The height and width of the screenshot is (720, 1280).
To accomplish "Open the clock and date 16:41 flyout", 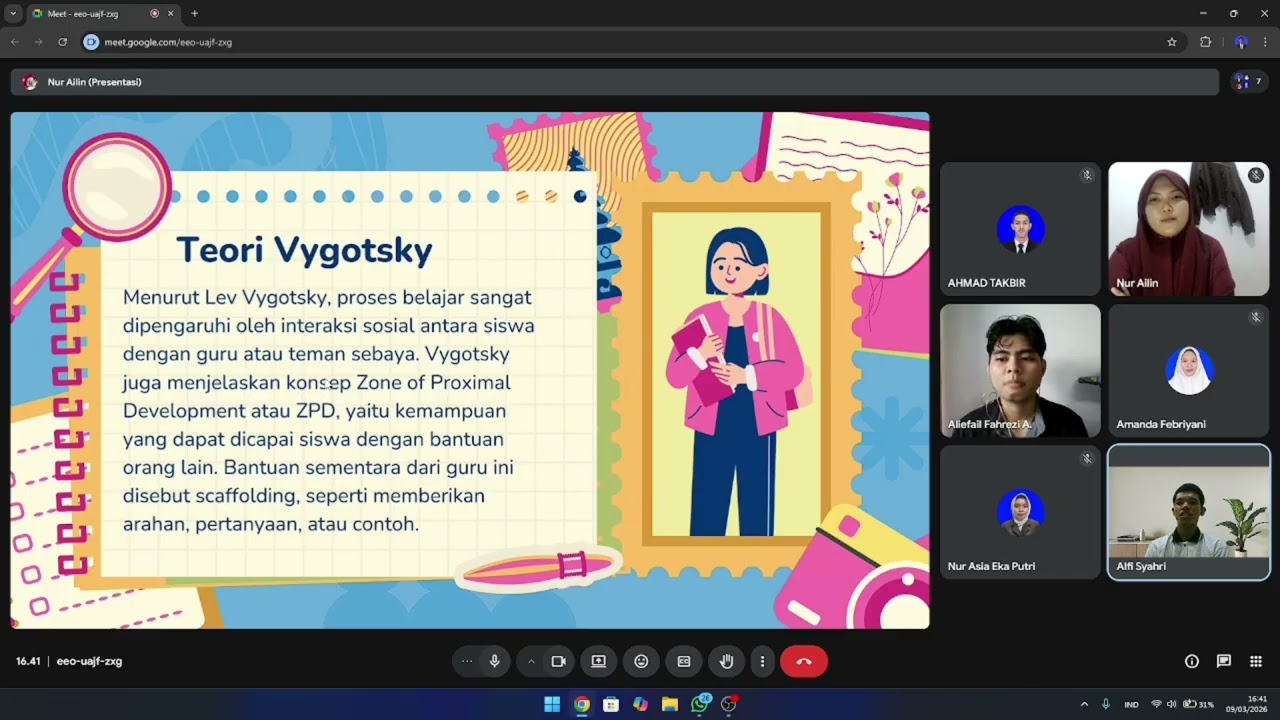I will tap(1248, 704).
